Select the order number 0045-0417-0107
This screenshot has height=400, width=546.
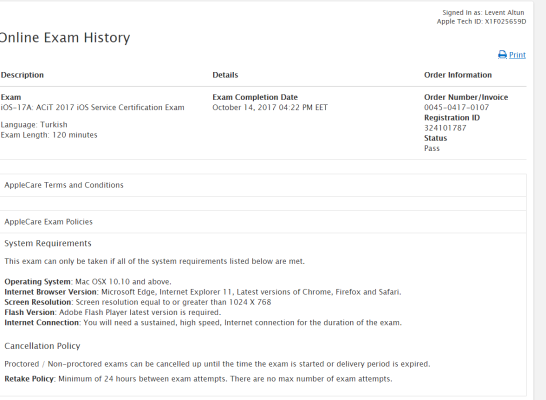pos(457,107)
